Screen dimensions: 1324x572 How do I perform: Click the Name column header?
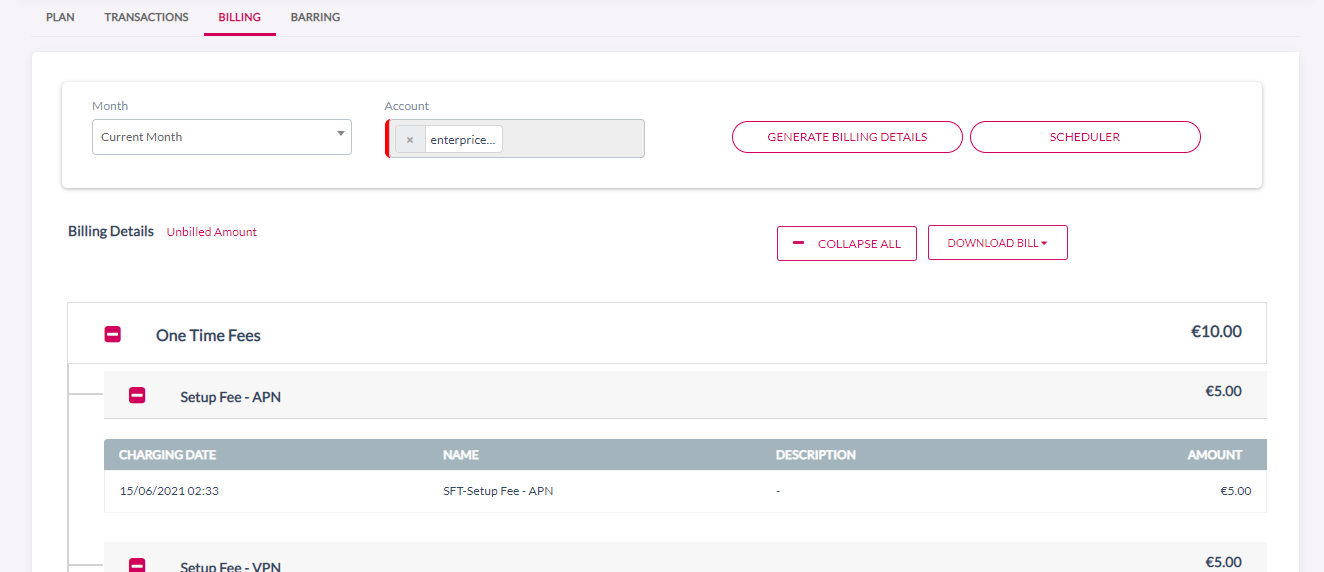coord(461,455)
